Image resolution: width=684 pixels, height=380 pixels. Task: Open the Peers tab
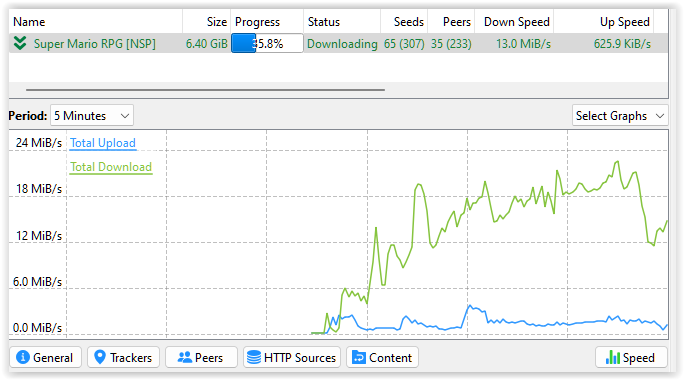[x=201, y=357]
